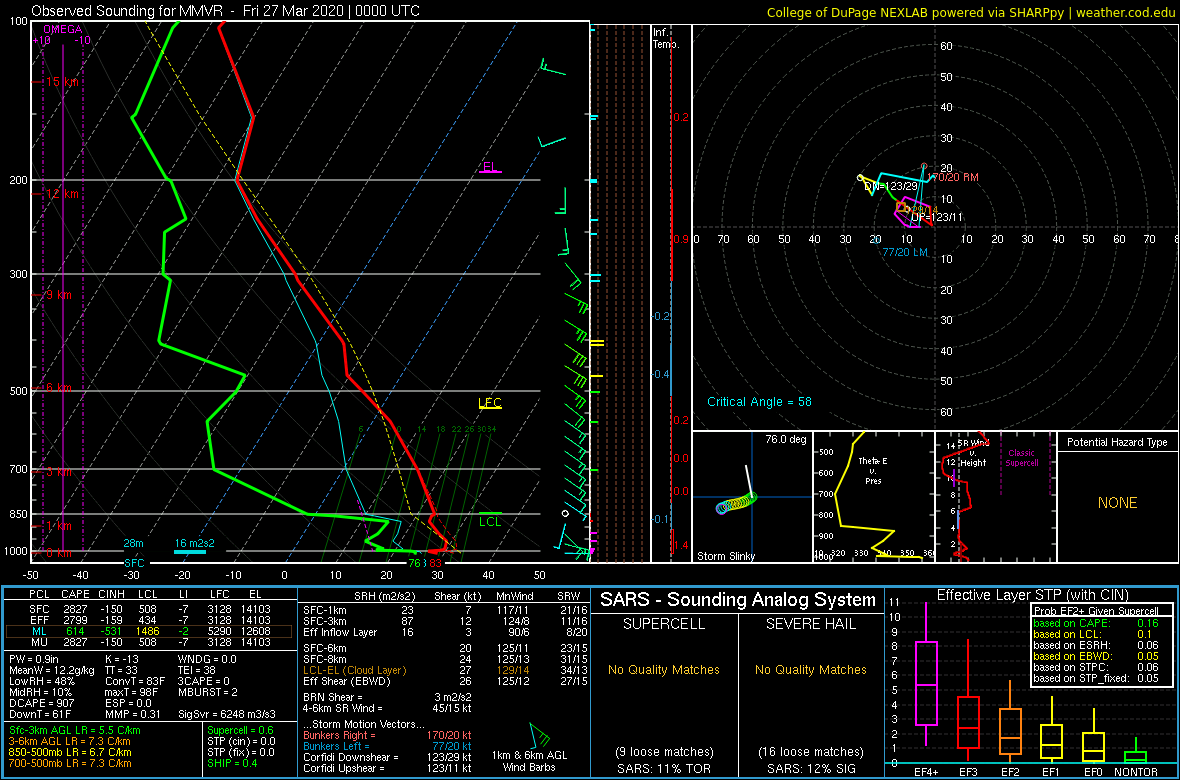Select the NONE hazard type
The width and height of the screenshot is (1180, 780).
click(x=1117, y=503)
